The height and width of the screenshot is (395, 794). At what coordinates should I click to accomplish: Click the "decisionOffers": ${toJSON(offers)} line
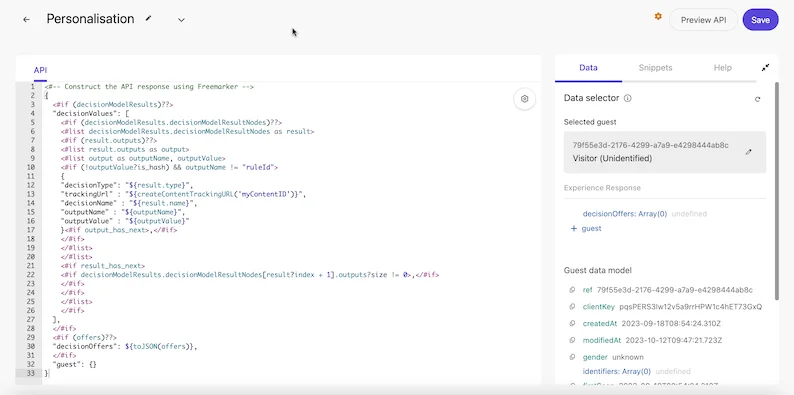pyautogui.click(x=125, y=346)
